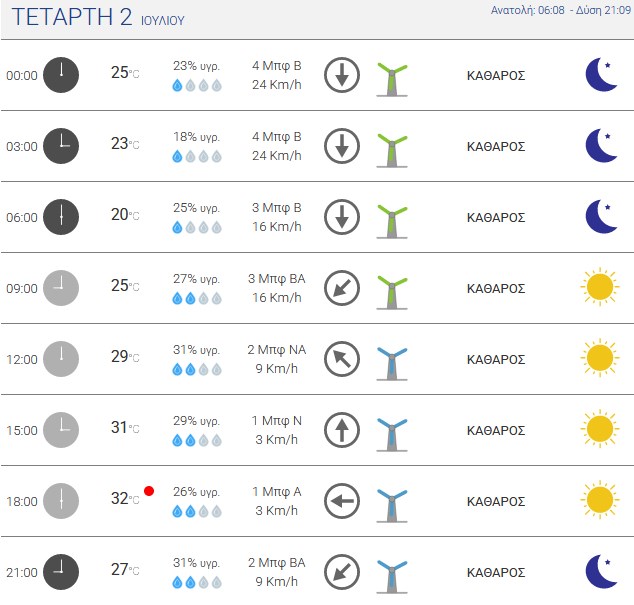Image resolution: width=634 pixels, height=605 pixels.
Task: Click the green windmill icon at 06:00
Action: [x=392, y=221]
